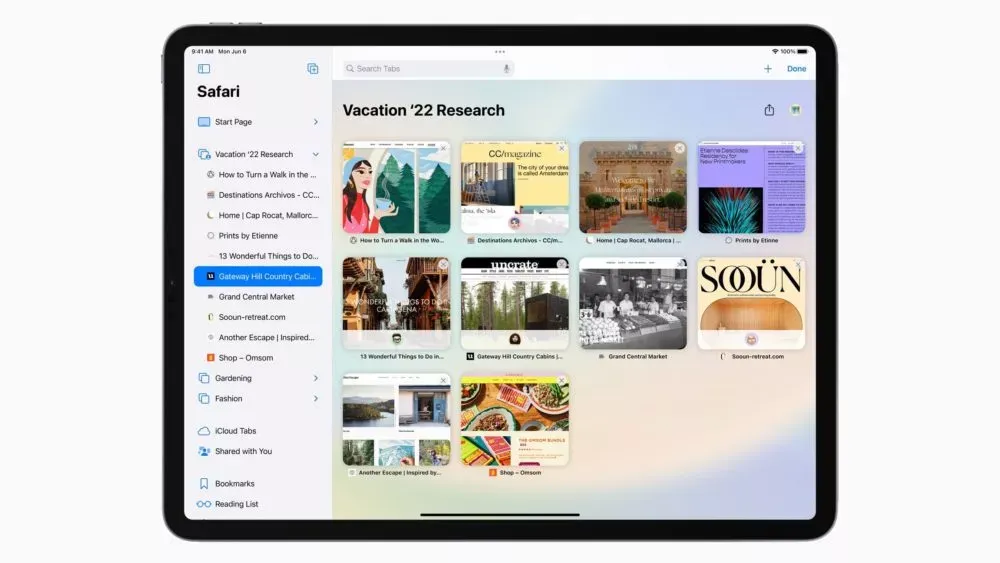The width and height of the screenshot is (1000, 563).
Task: Open iCloud Tabs in sidebar
Action: click(235, 431)
